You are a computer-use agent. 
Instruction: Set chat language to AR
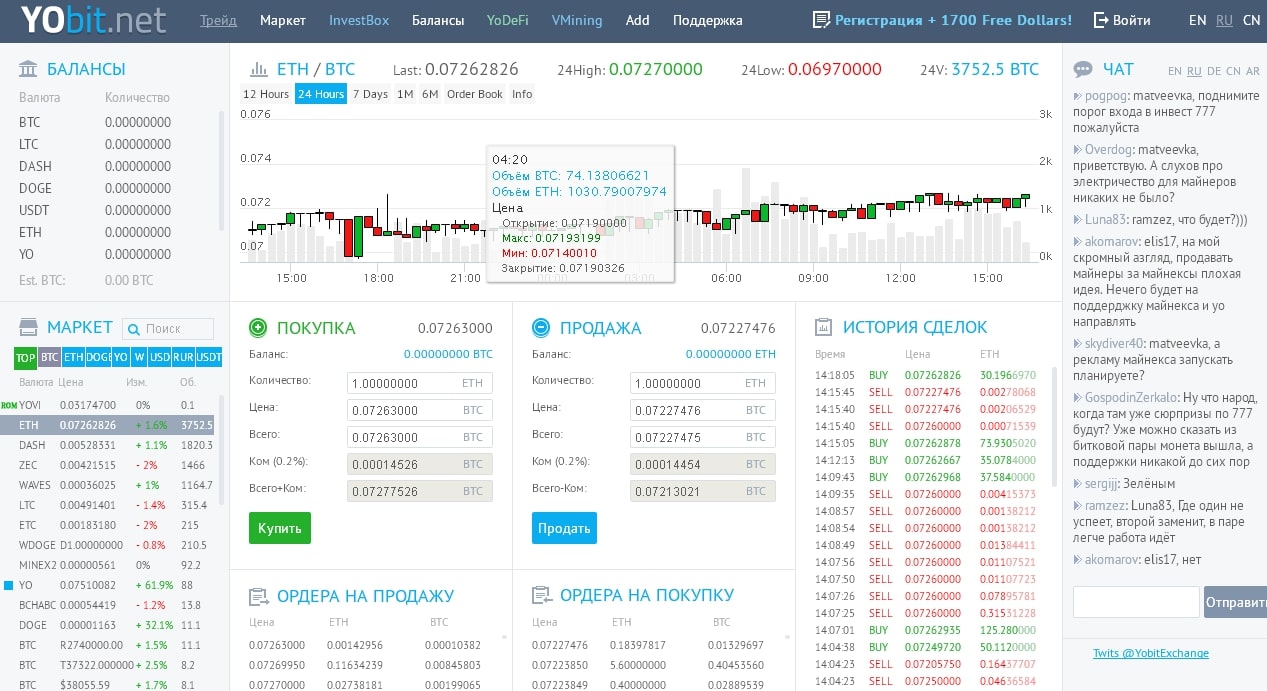(1253, 71)
